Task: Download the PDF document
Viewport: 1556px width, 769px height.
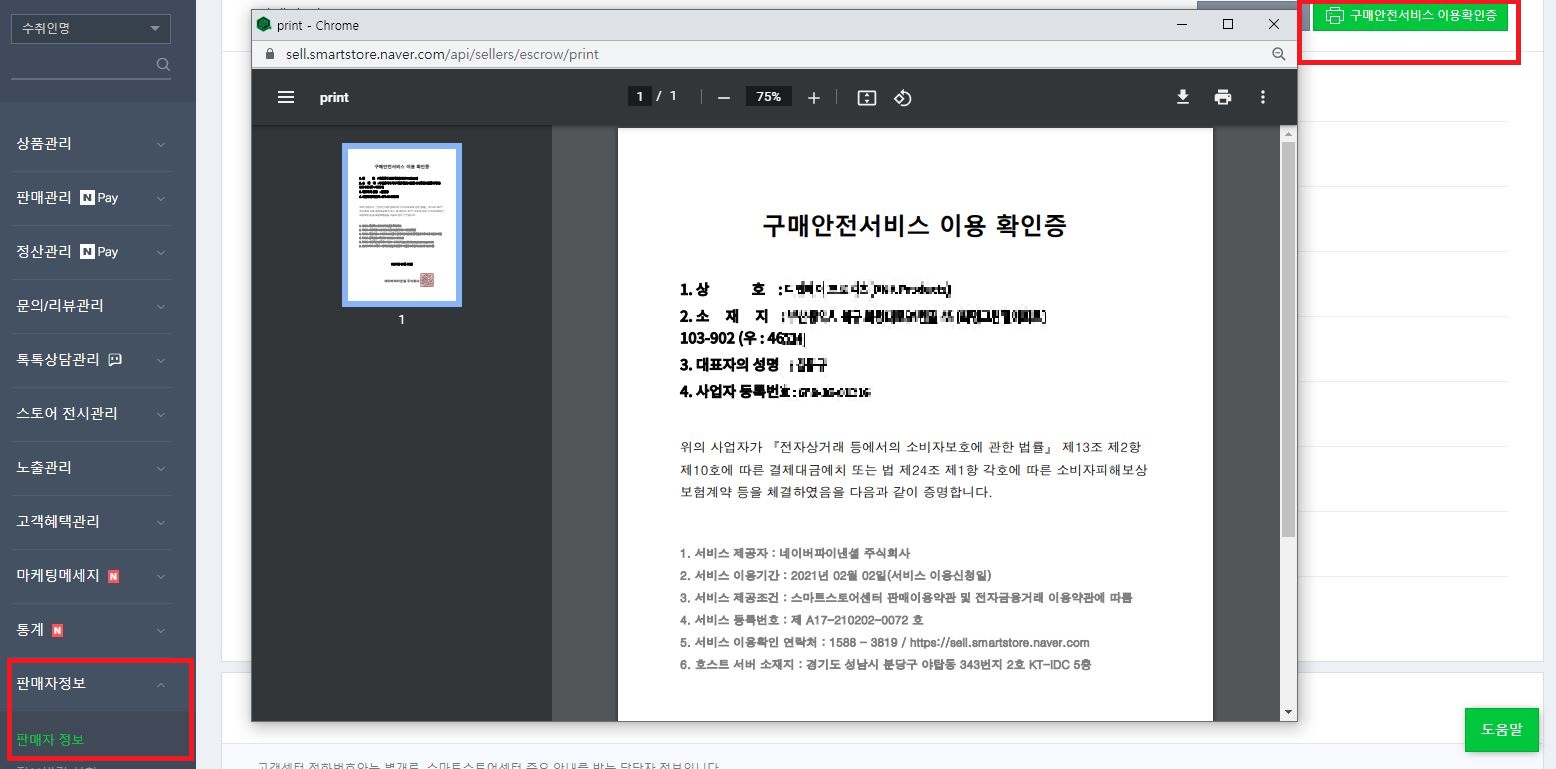Action: pyautogui.click(x=1183, y=97)
